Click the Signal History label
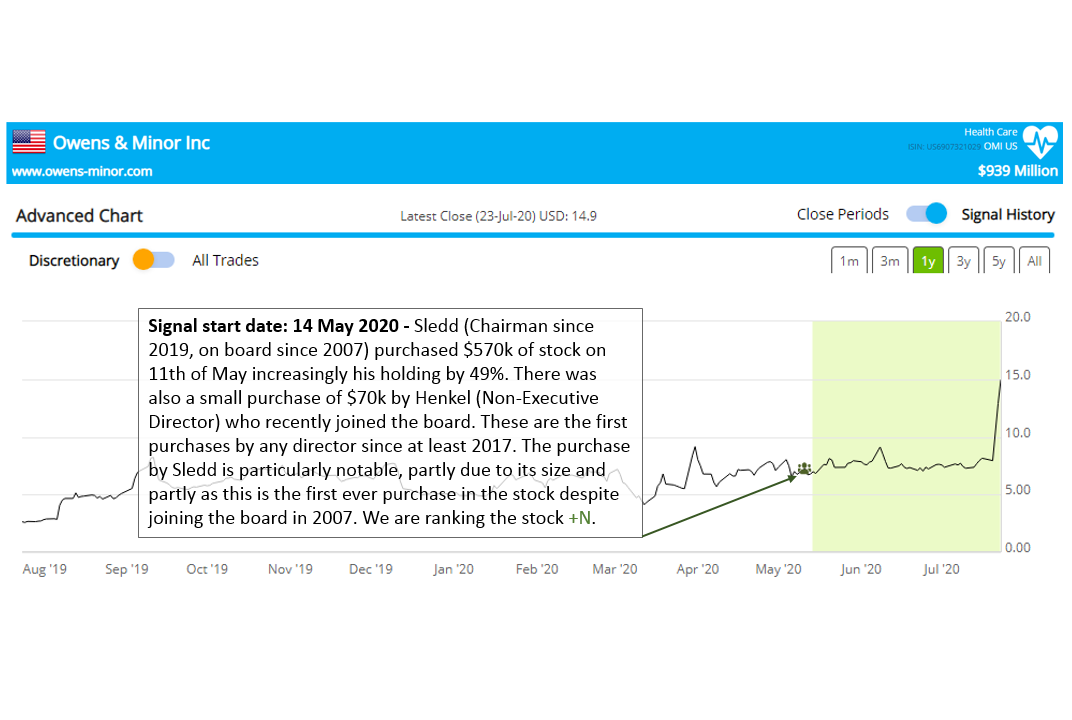1072x720 pixels. click(1007, 214)
